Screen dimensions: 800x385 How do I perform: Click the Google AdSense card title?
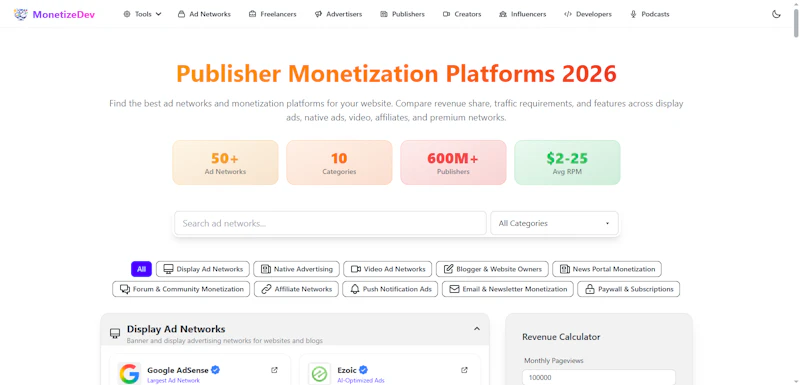pos(179,370)
